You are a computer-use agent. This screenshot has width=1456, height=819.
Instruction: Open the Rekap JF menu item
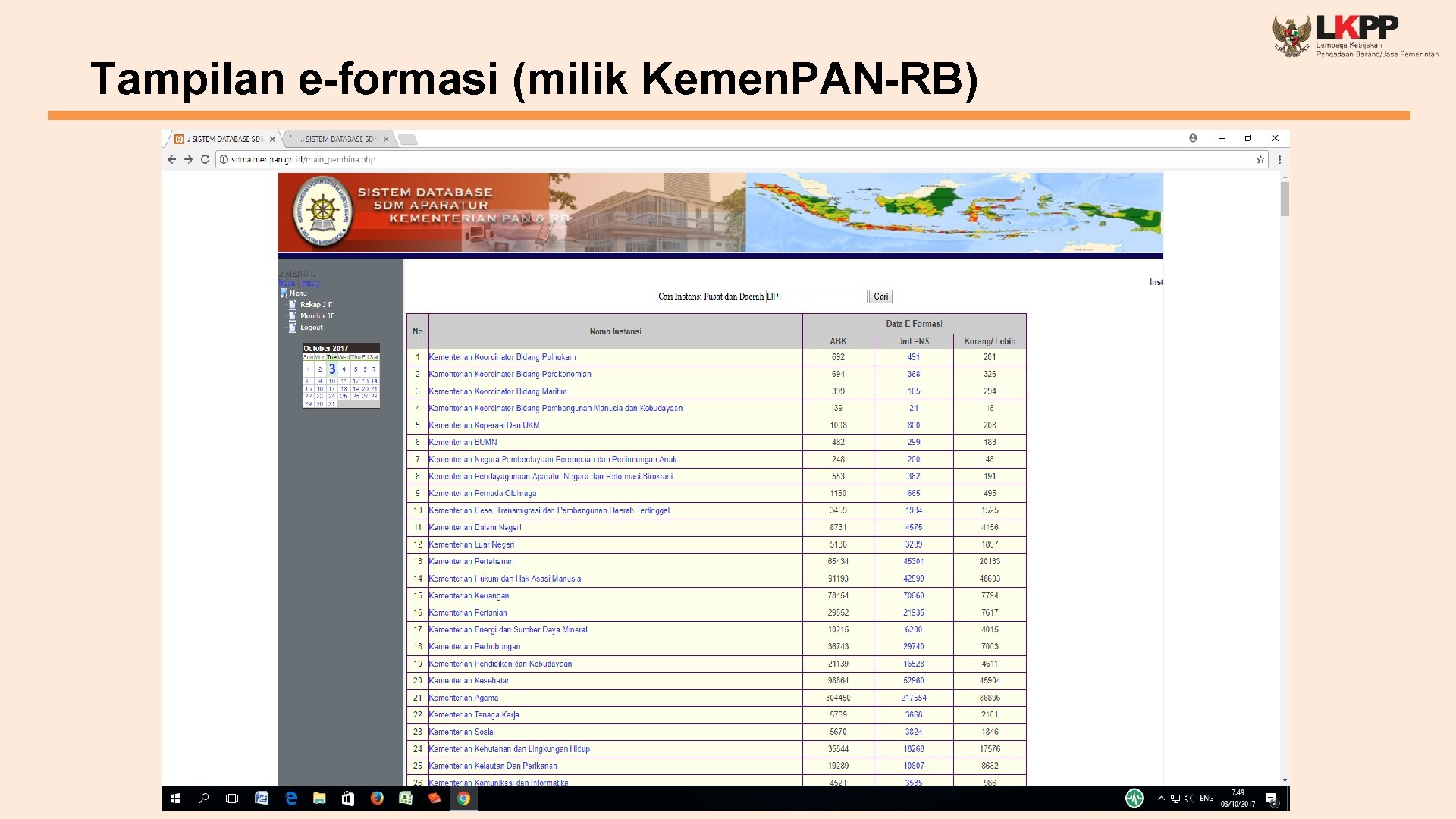point(316,305)
